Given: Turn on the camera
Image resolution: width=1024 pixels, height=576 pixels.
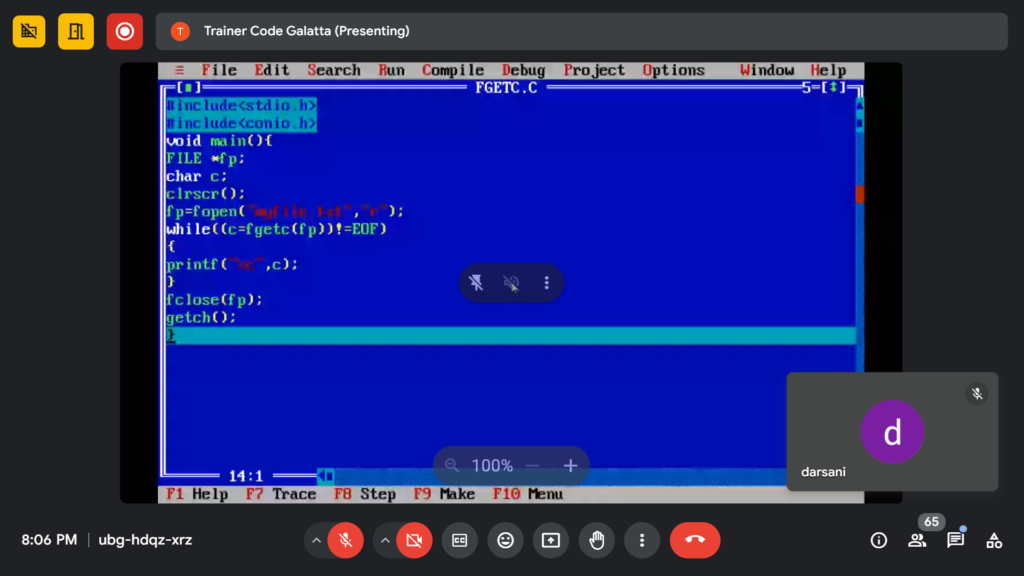Looking at the screenshot, I should click(x=413, y=540).
